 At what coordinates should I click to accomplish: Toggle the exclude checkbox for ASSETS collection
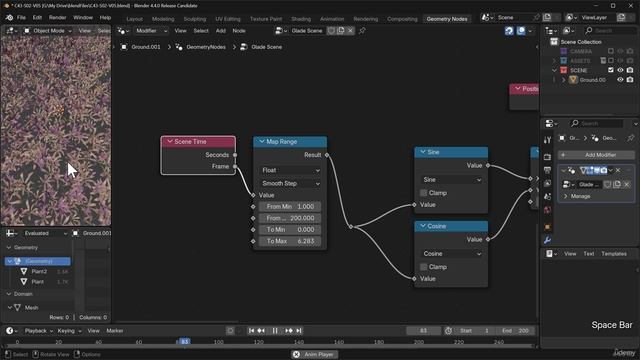[x=611, y=60]
